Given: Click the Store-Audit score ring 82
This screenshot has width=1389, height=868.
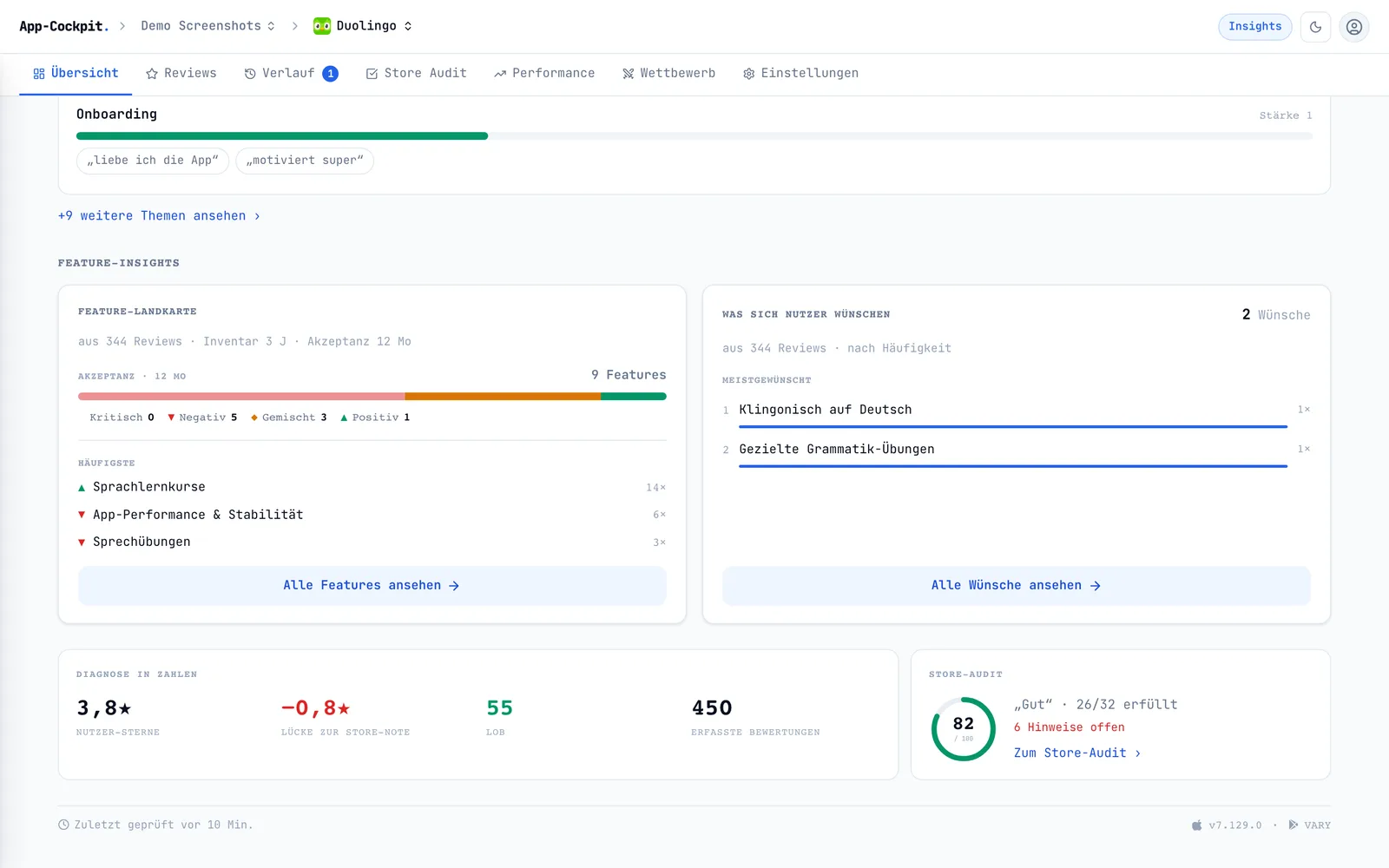Looking at the screenshot, I should tap(964, 729).
